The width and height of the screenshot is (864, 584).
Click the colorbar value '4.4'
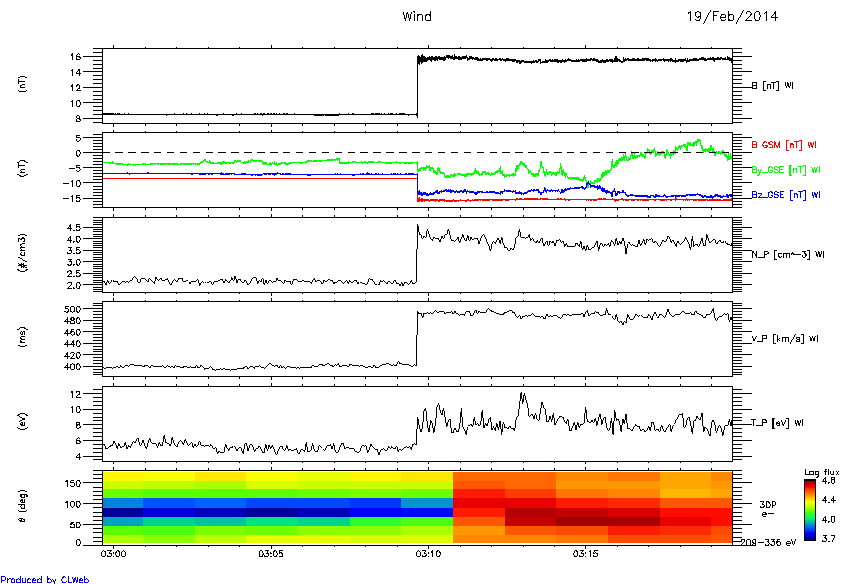pyautogui.click(x=828, y=500)
